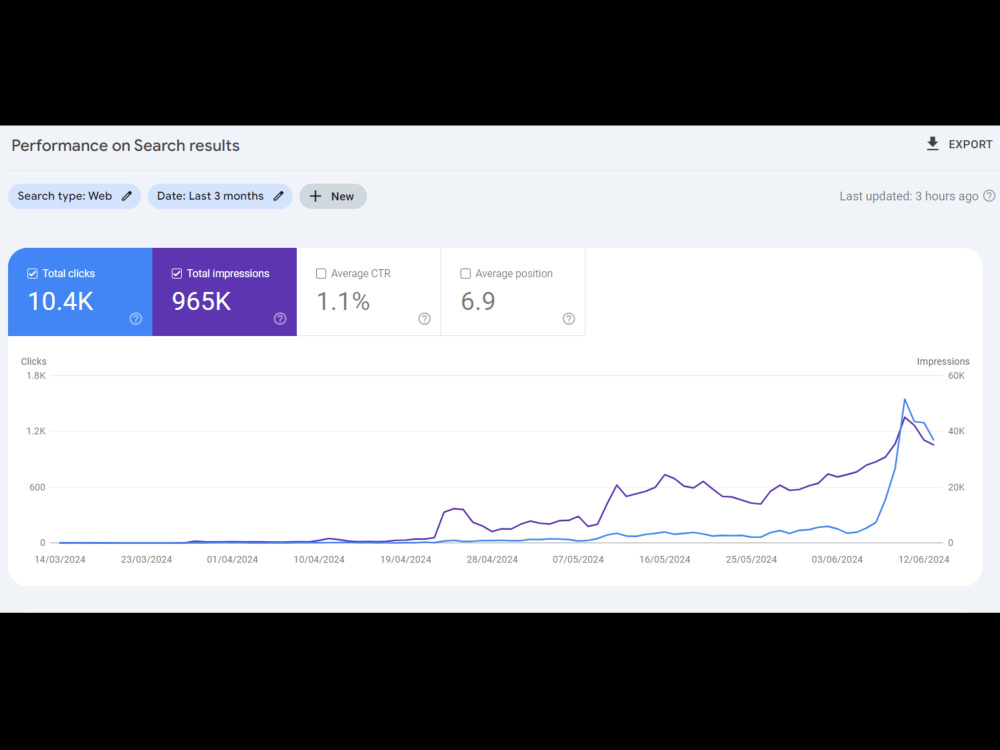Click the 28/04/2024 date axis label
This screenshot has height=750, width=1000.
(492, 559)
